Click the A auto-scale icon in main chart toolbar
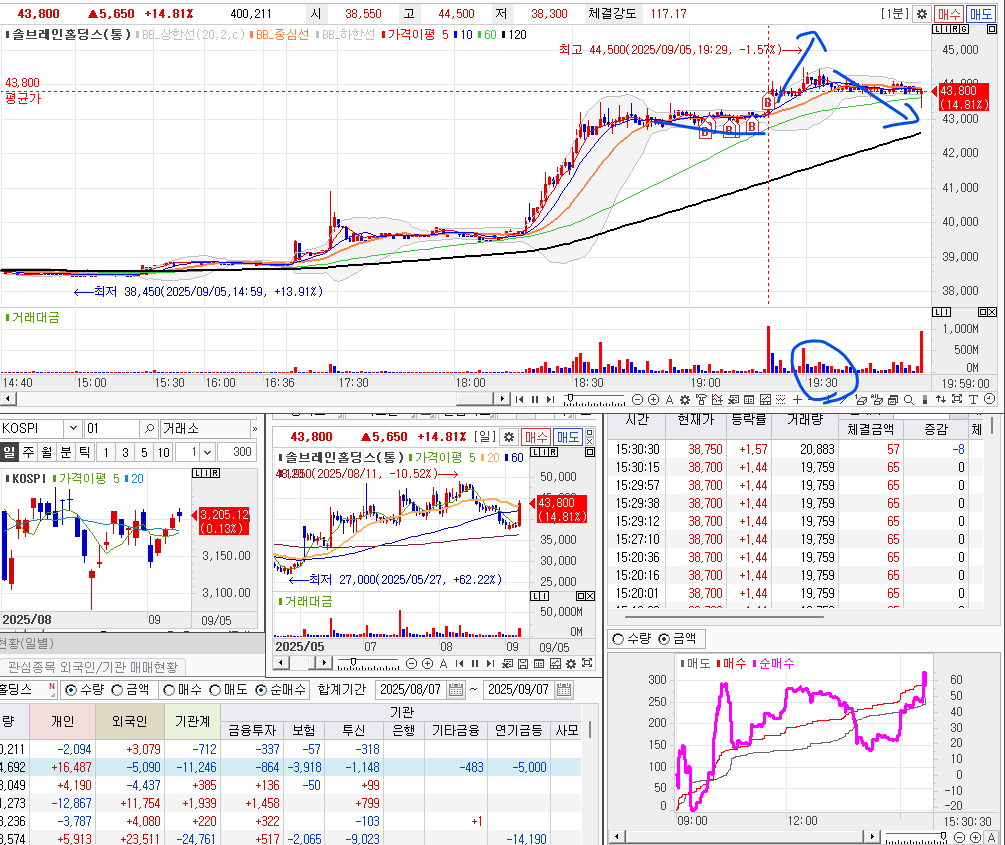1005x845 pixels. coord(669,399)
